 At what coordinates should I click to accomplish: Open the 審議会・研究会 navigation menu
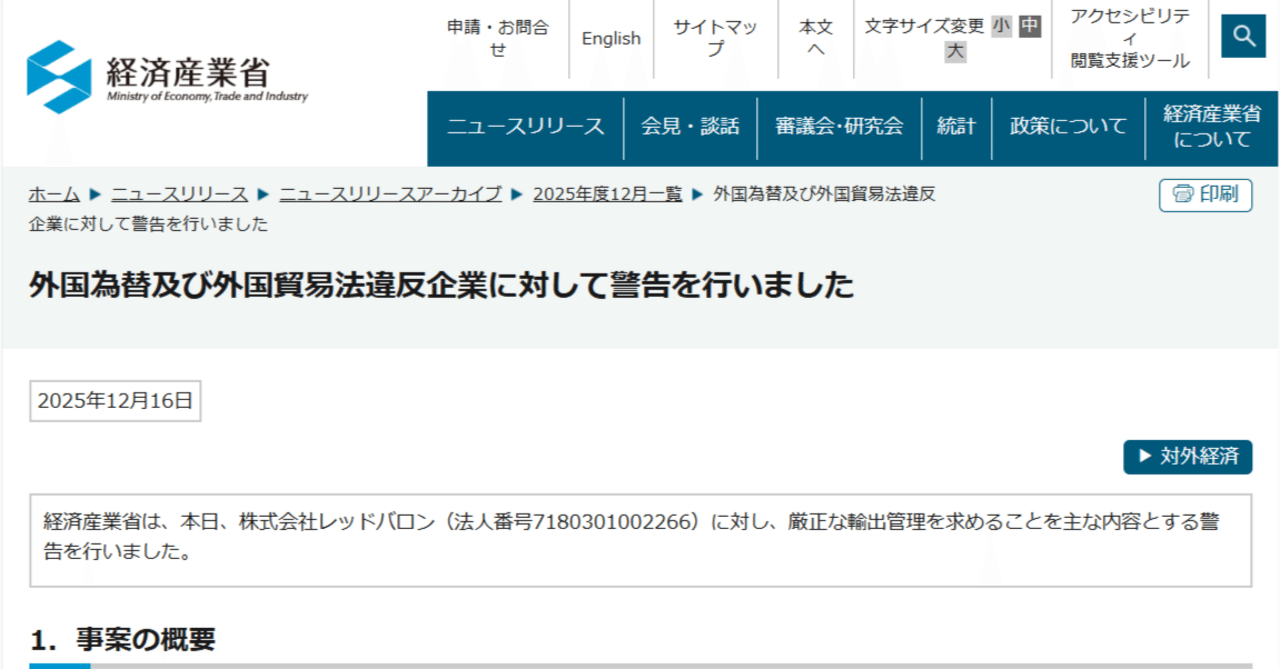pos(837,127)
